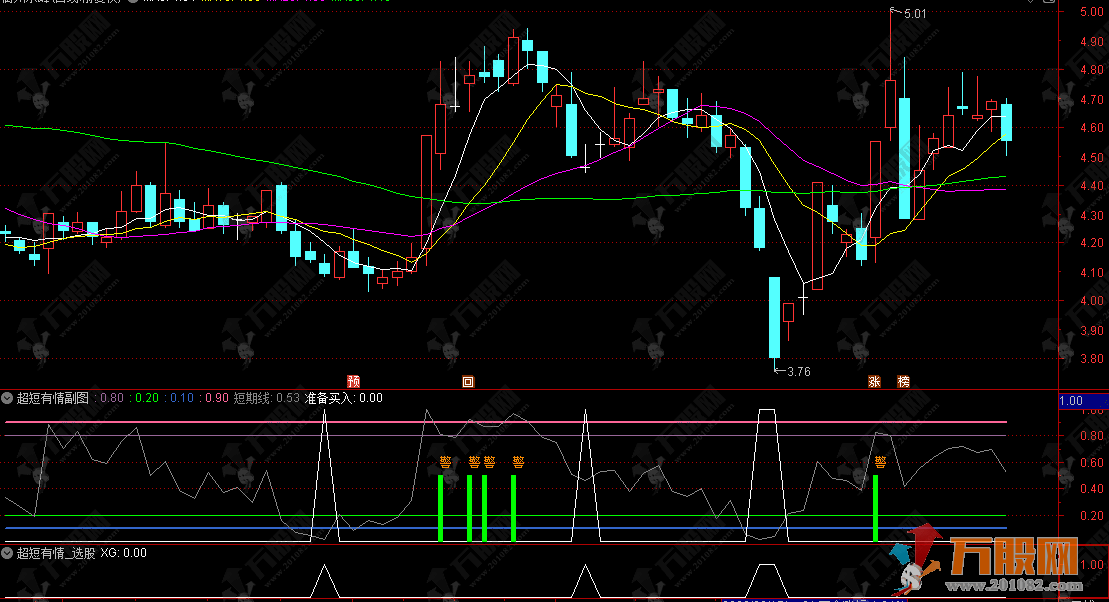Click the 预 marker icon below chart
This screenshot has width=1109, height=602.
(353, 381)
